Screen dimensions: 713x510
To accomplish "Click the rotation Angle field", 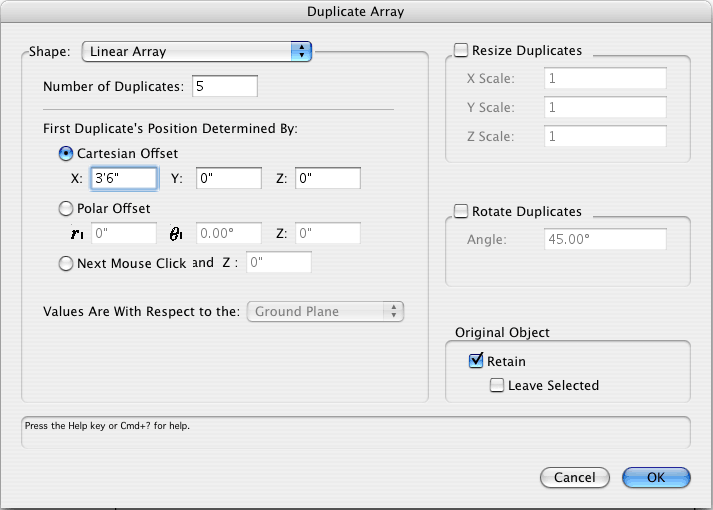I will click(605, 240).
